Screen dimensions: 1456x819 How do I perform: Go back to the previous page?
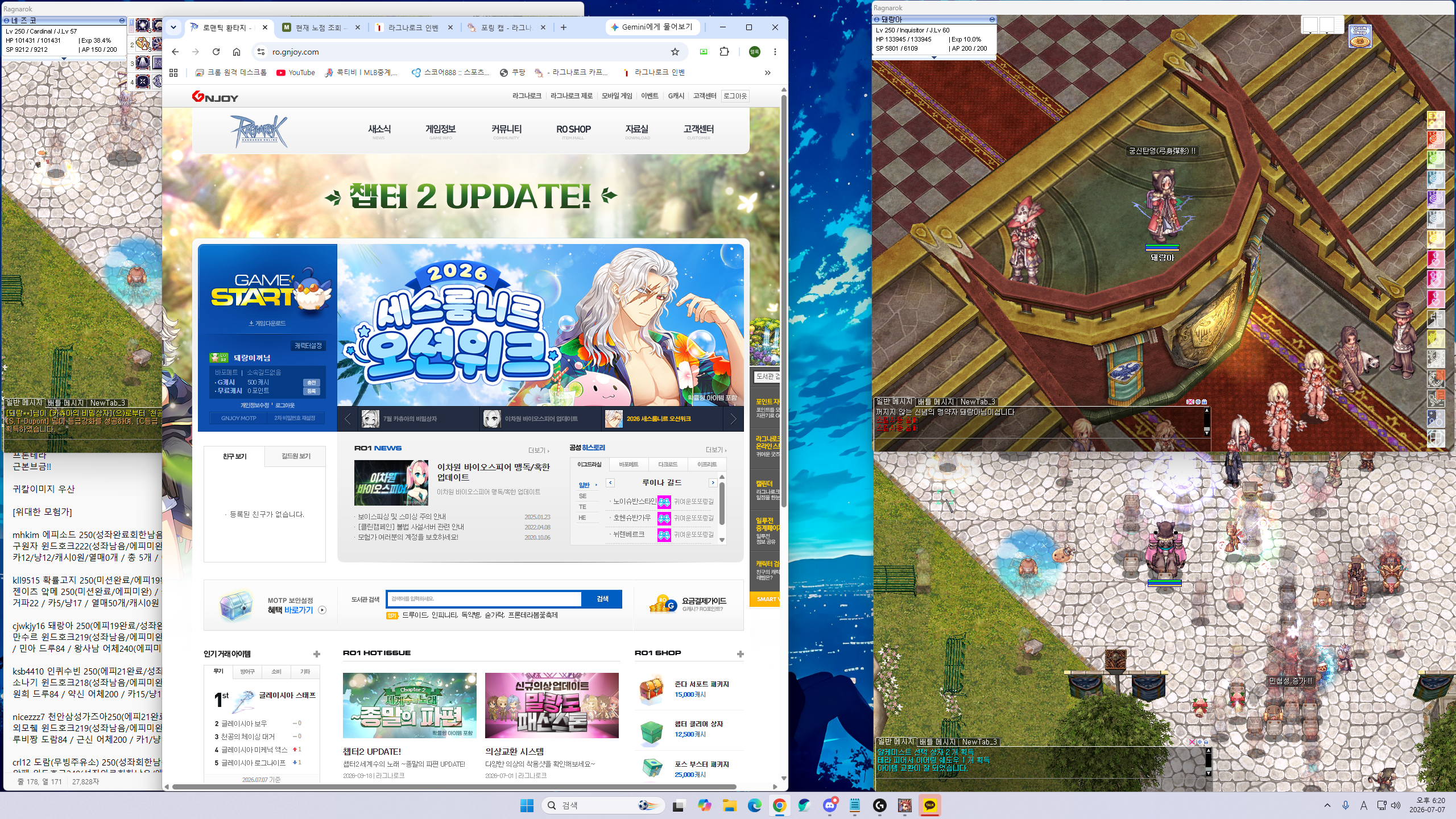pos(175,52)
